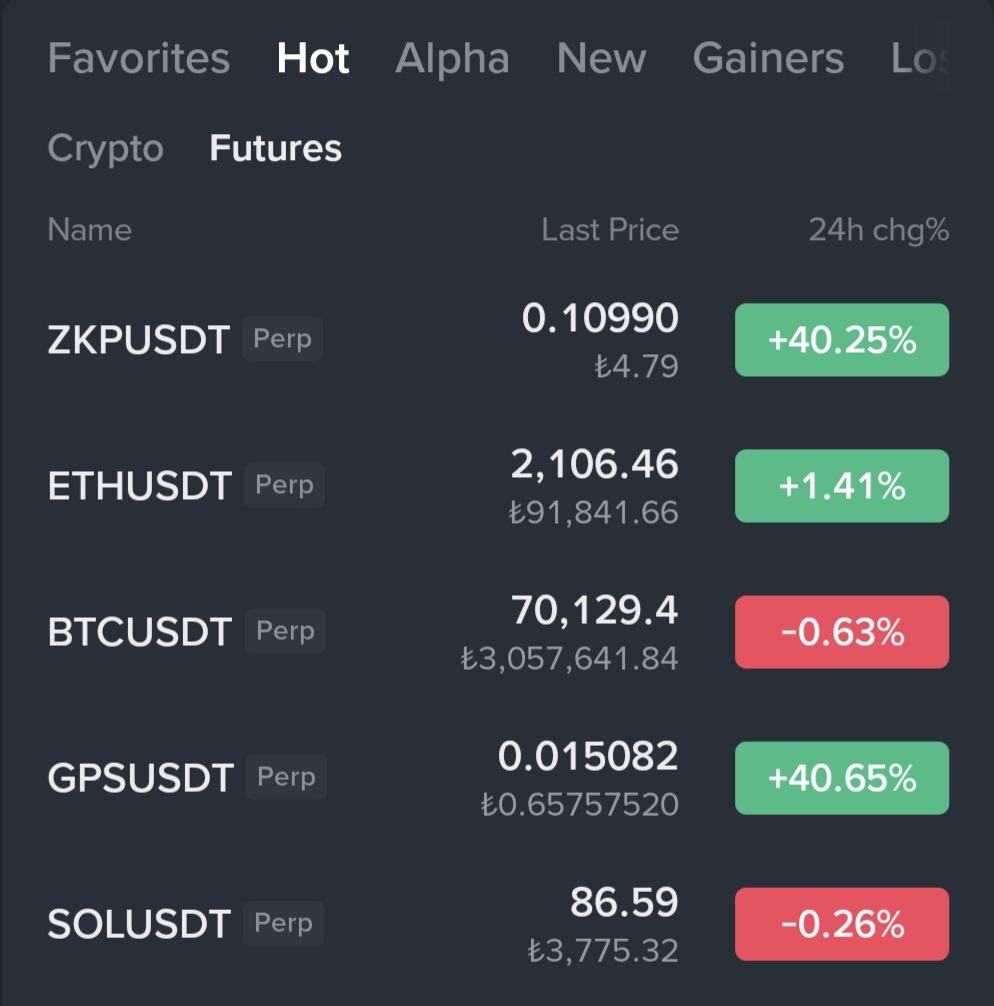Sort by 24h chg% header
Viewport: 994px width, 1006px height.
point(878,230)
